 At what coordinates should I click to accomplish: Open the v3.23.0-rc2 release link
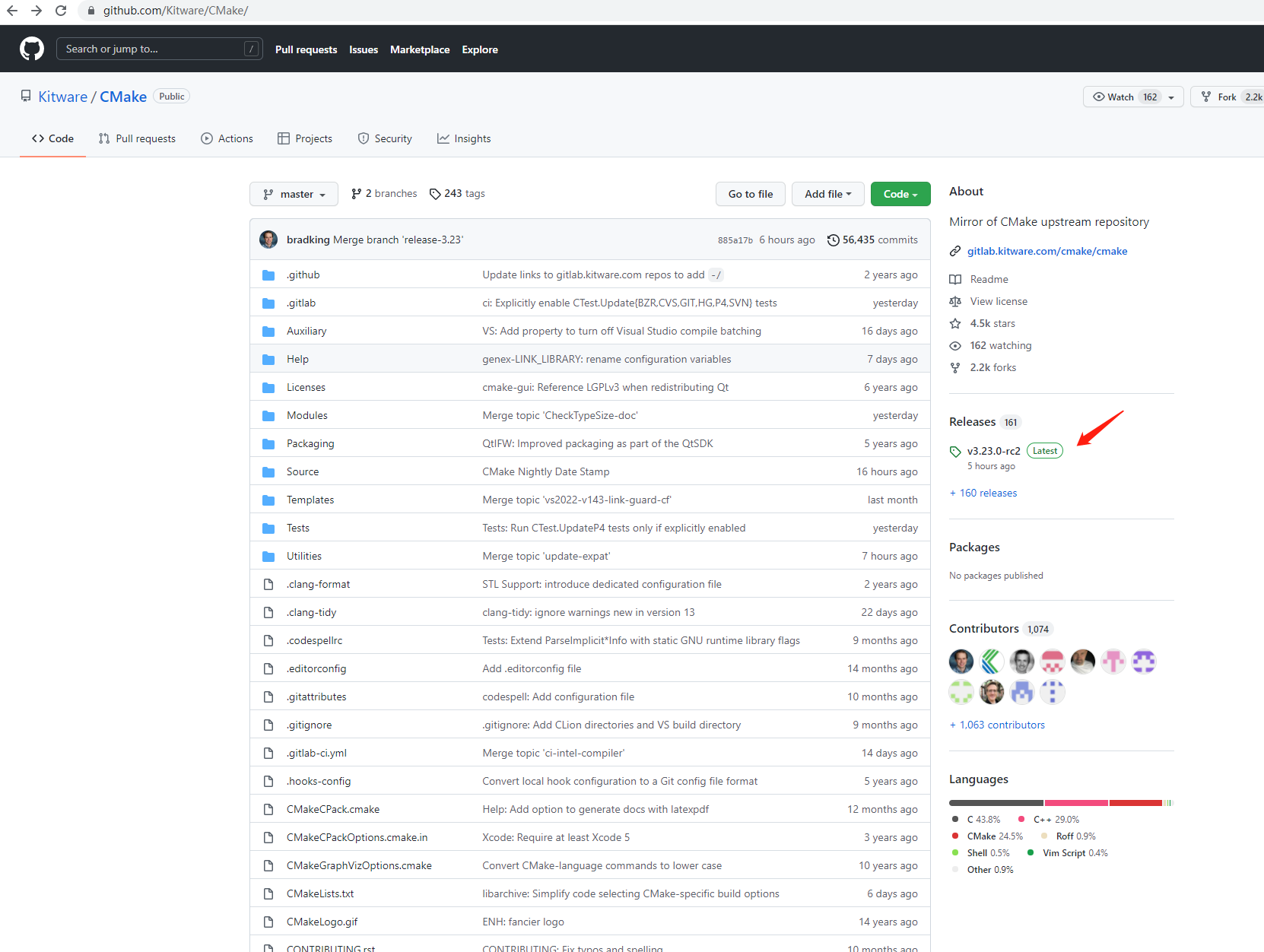point(994,452)
